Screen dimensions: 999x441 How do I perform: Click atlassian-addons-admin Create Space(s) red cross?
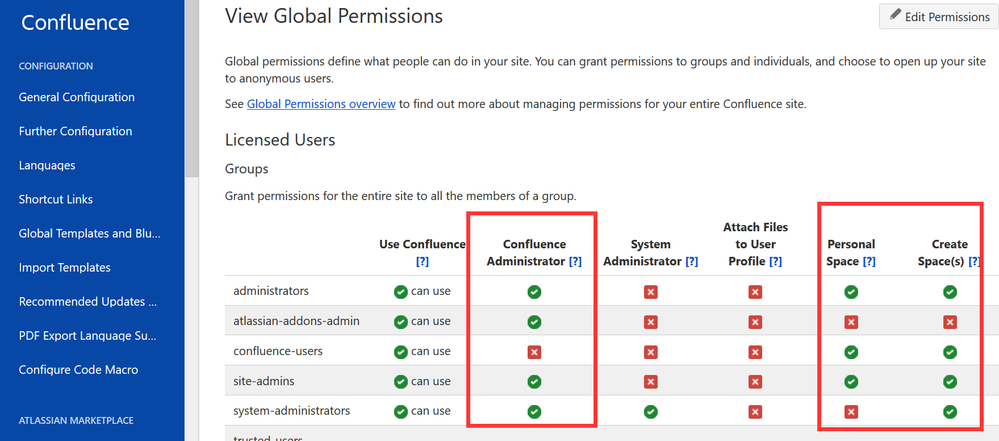click(x=950, y=322)
